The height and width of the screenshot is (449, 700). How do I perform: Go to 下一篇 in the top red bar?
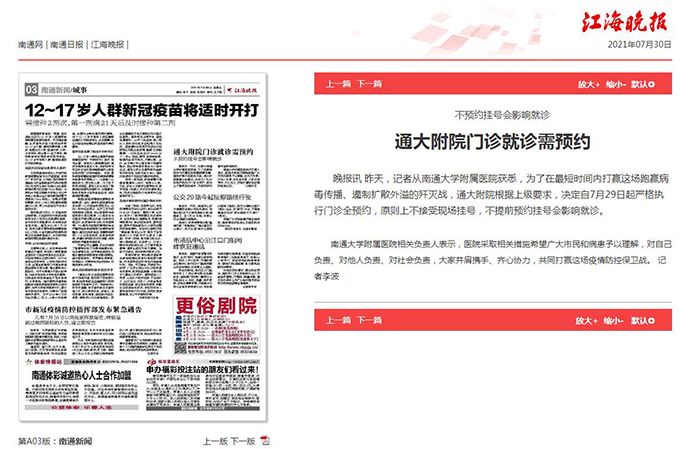[369, 84]
